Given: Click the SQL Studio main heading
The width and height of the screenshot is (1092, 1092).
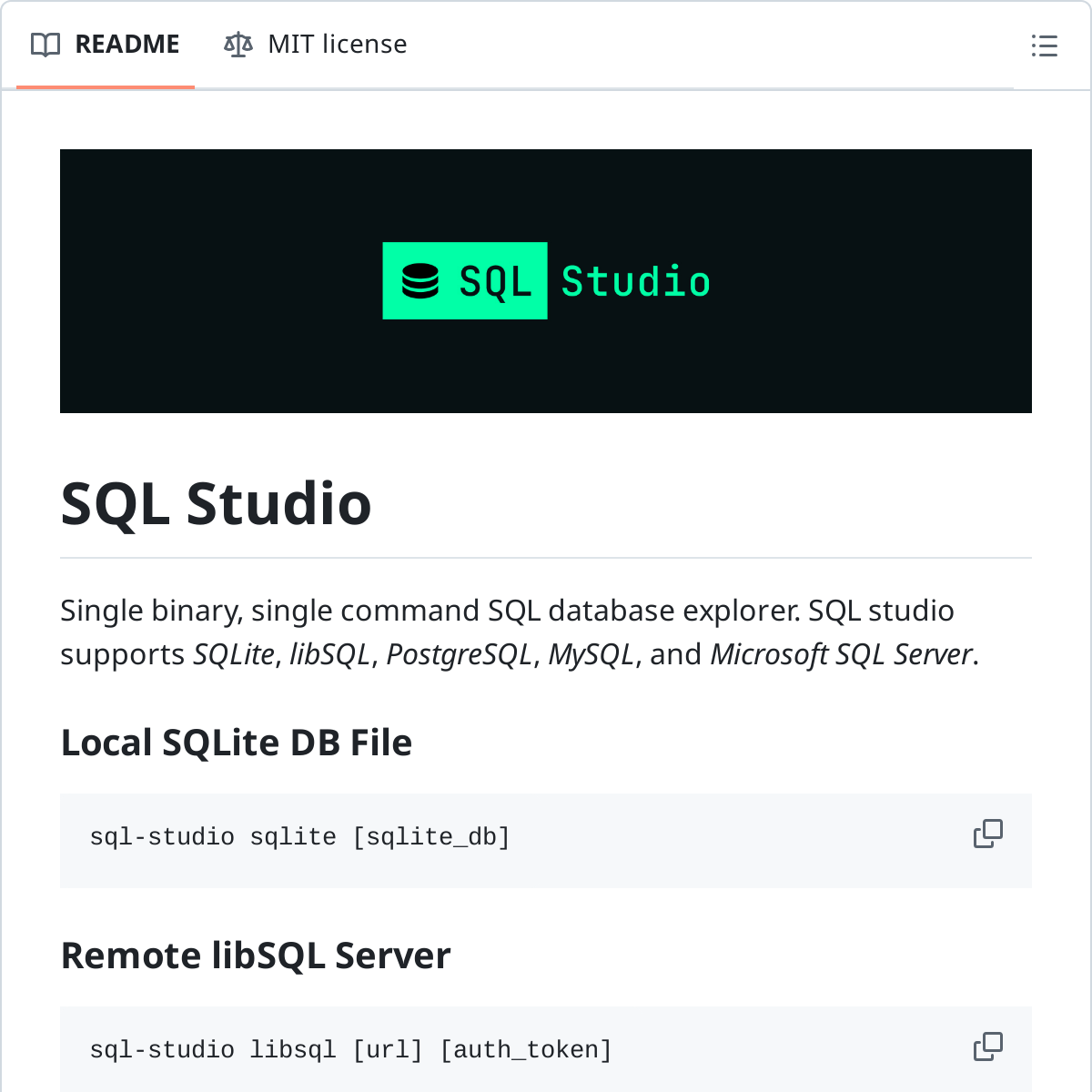Looking at the screenshot, I should [x=216, y=503].
